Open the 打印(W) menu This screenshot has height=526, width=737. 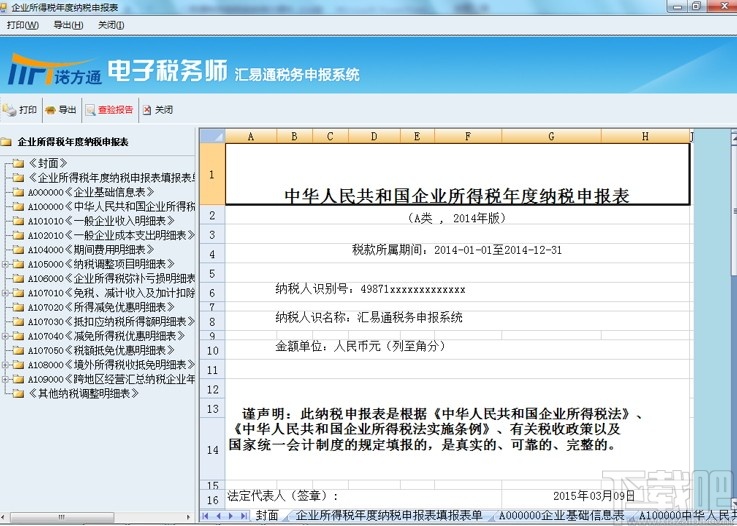click(x=23, y=25)
